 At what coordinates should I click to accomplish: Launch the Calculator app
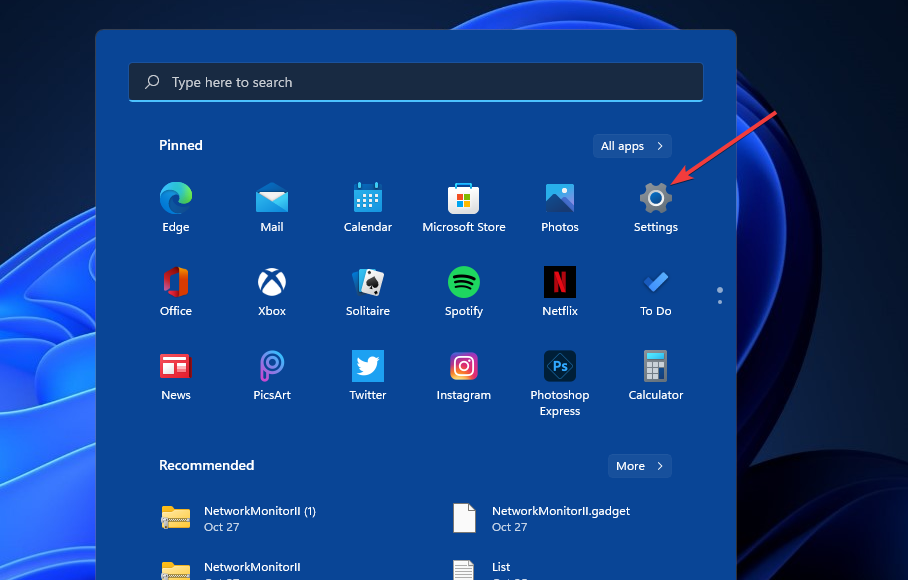coord(656,375)
